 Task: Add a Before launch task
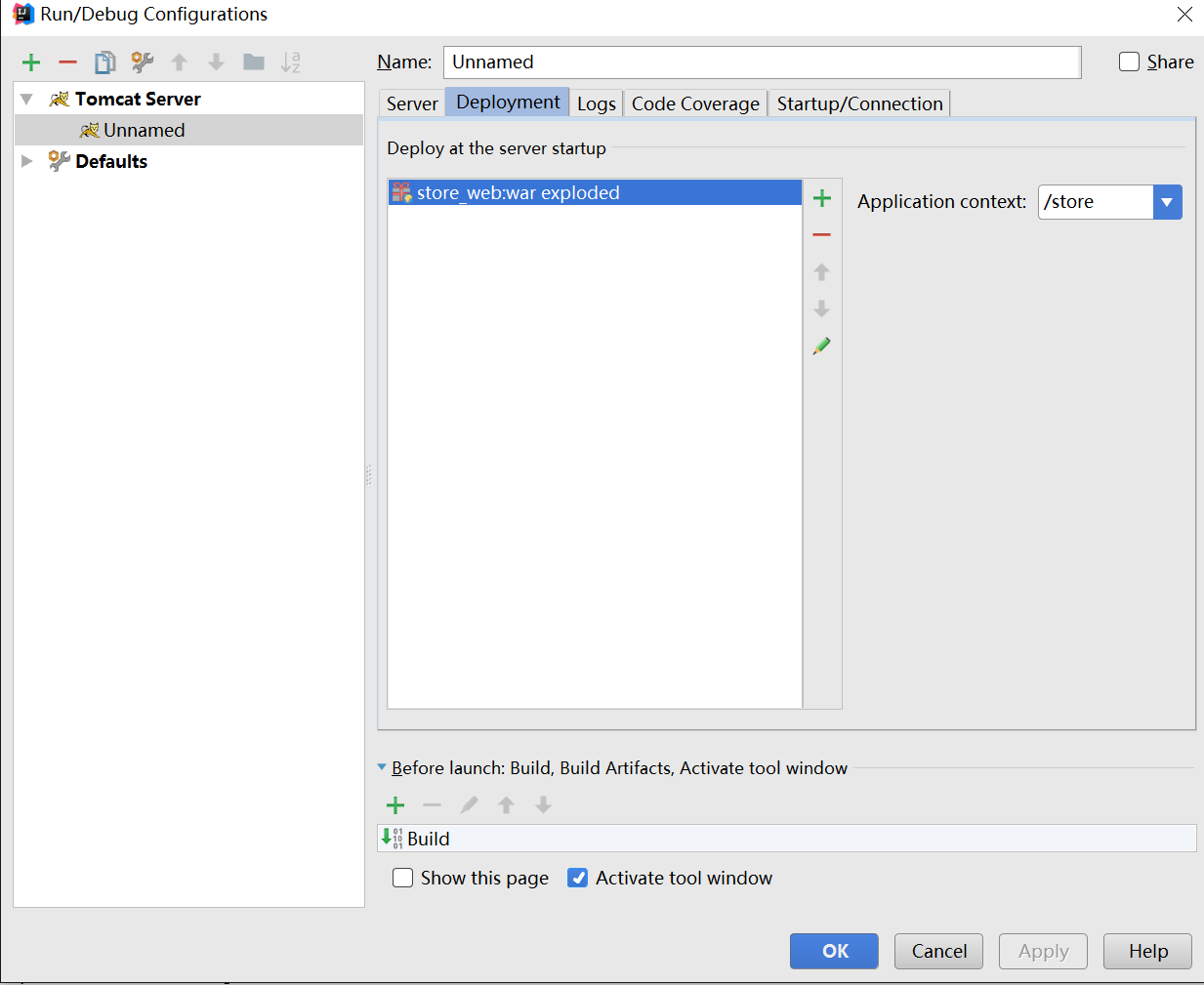pyautogui.click(x=395, y=805)
